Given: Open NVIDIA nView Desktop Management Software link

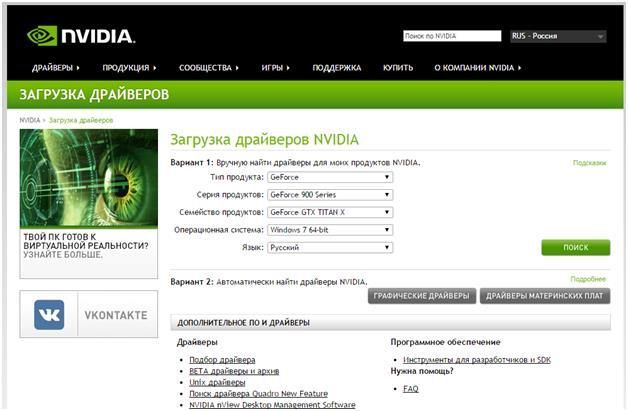Looking at the screenshot, I should click(272, 405).
